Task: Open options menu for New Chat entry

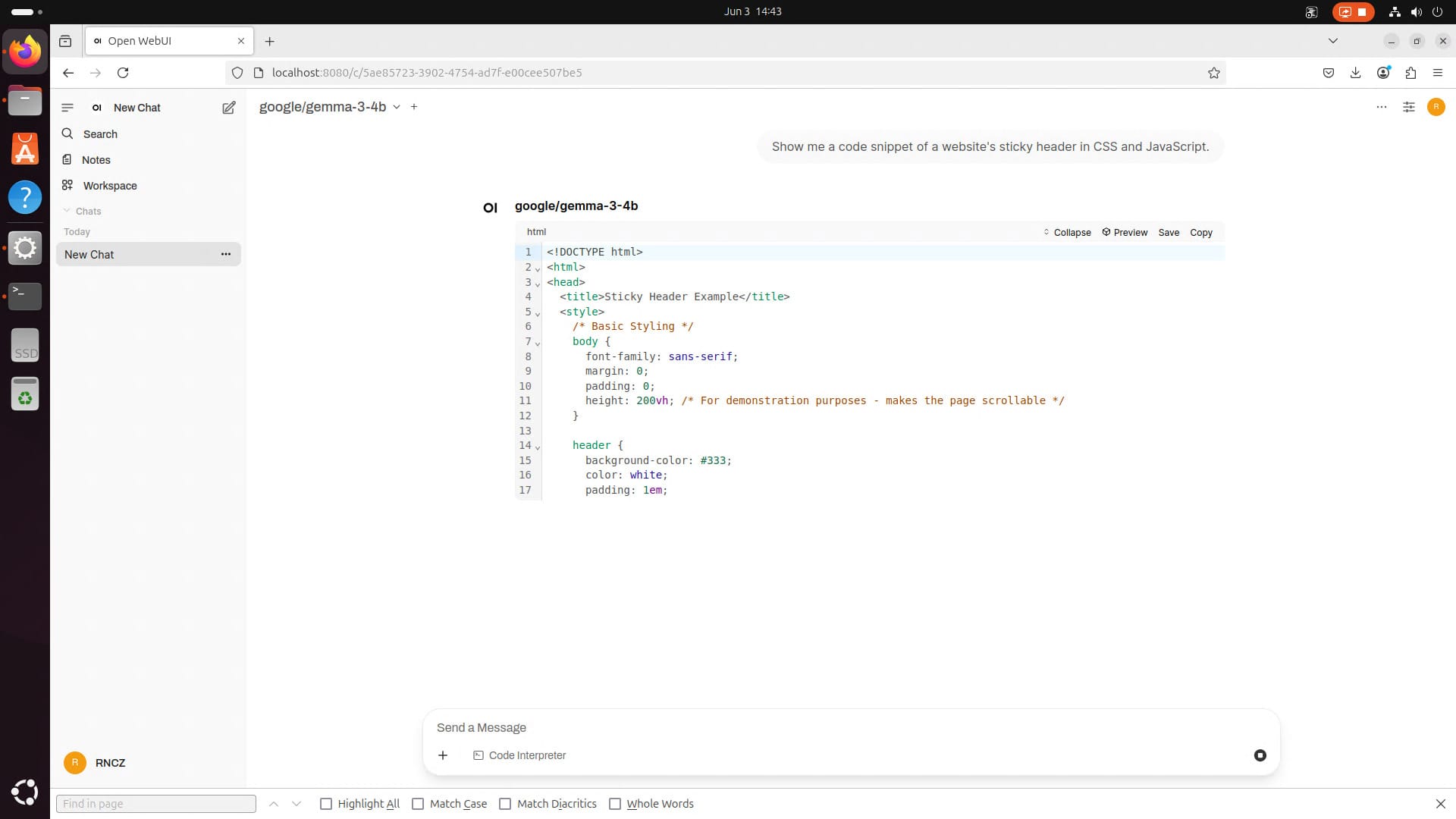Action: tap(225, 255)
